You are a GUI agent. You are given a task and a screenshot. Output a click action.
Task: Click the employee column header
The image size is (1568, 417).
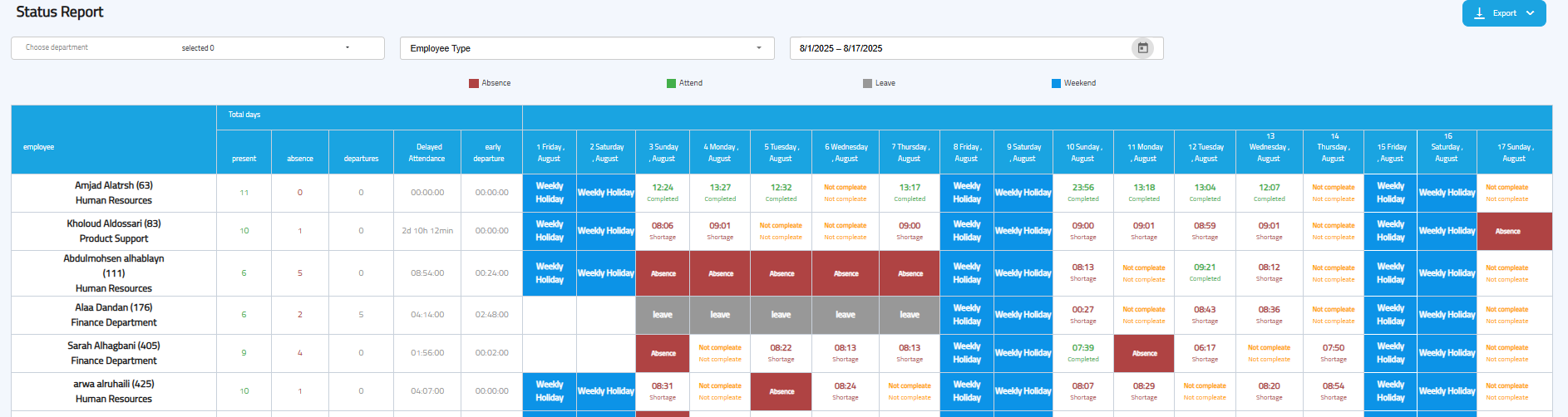(x=114, y=140)
